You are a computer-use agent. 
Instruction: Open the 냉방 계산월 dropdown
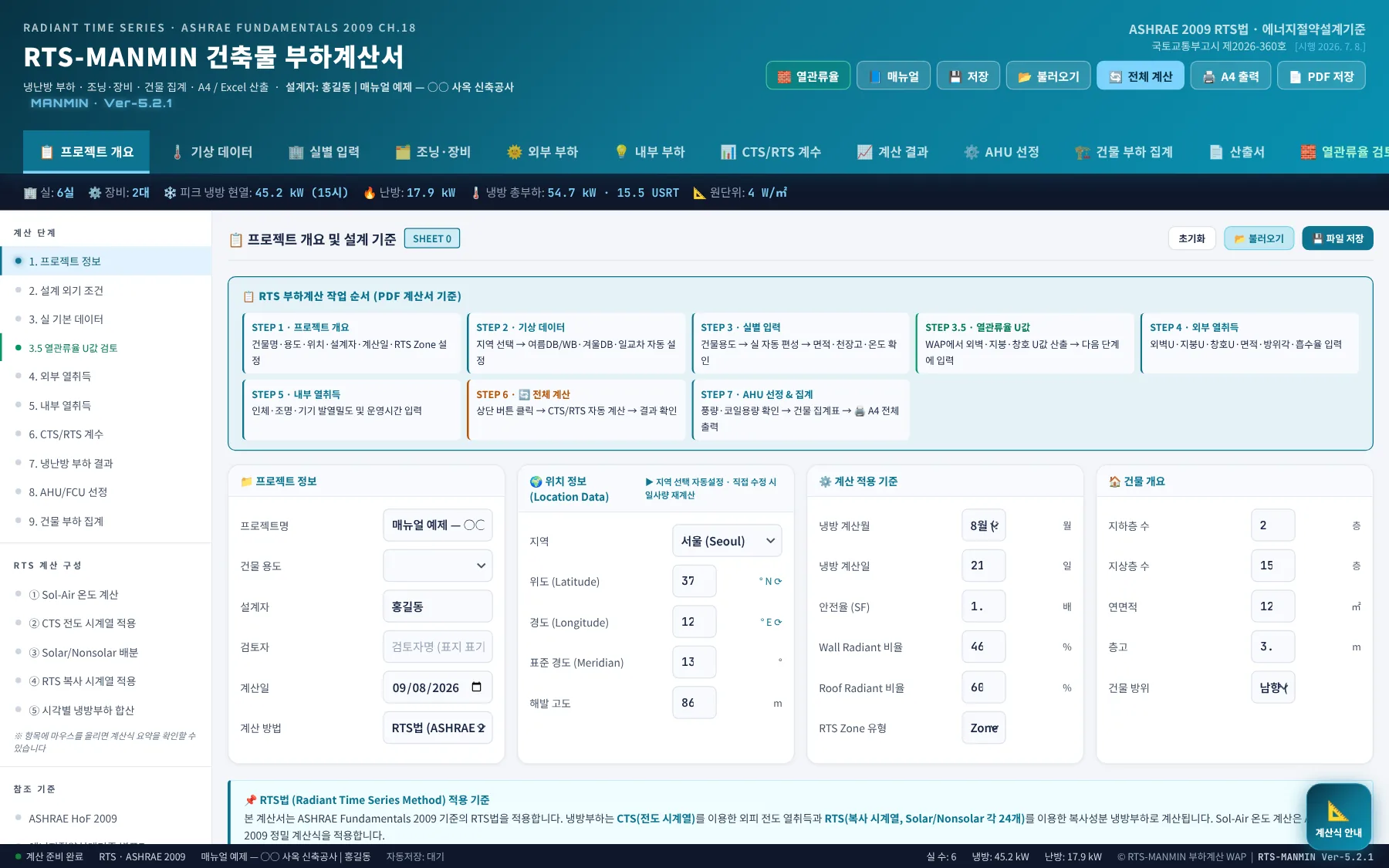[984, 525]
